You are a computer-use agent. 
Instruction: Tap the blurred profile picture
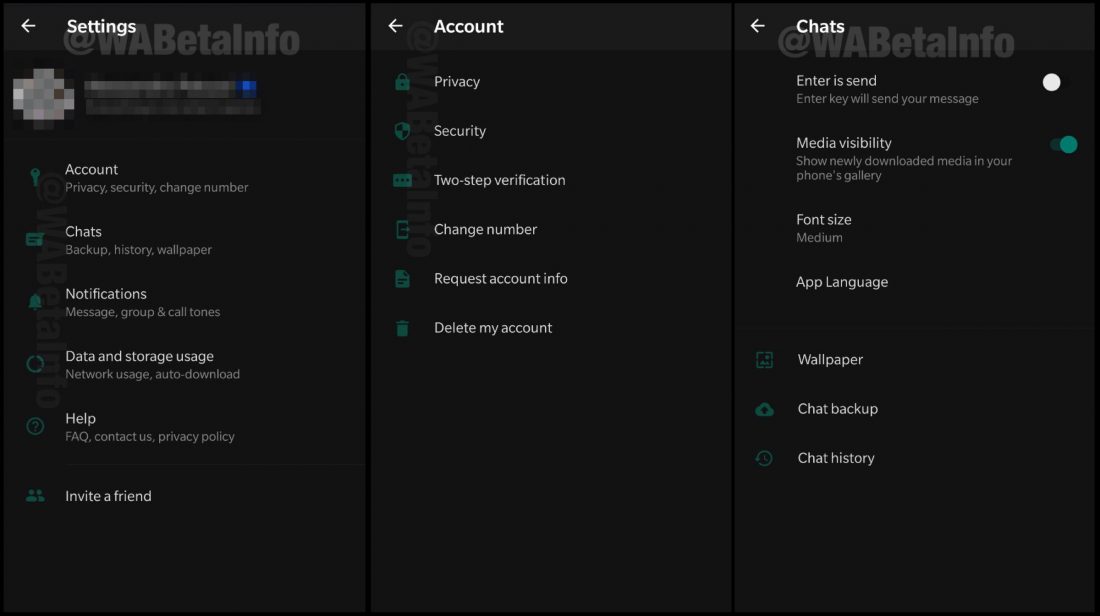pyautogui.click(x=43, y=98)
